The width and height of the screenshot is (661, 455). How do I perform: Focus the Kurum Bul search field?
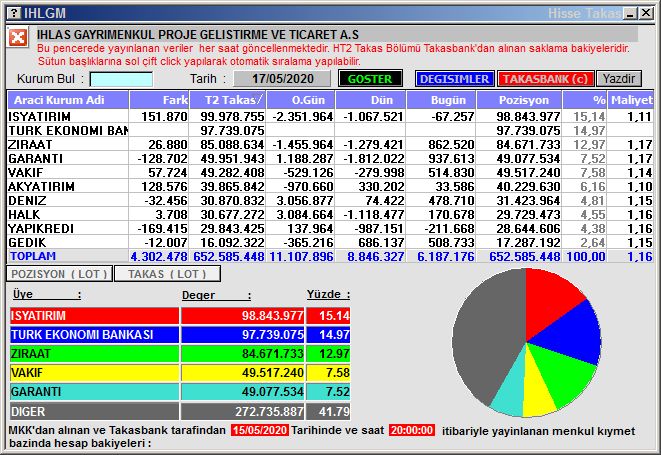[121, 79]
